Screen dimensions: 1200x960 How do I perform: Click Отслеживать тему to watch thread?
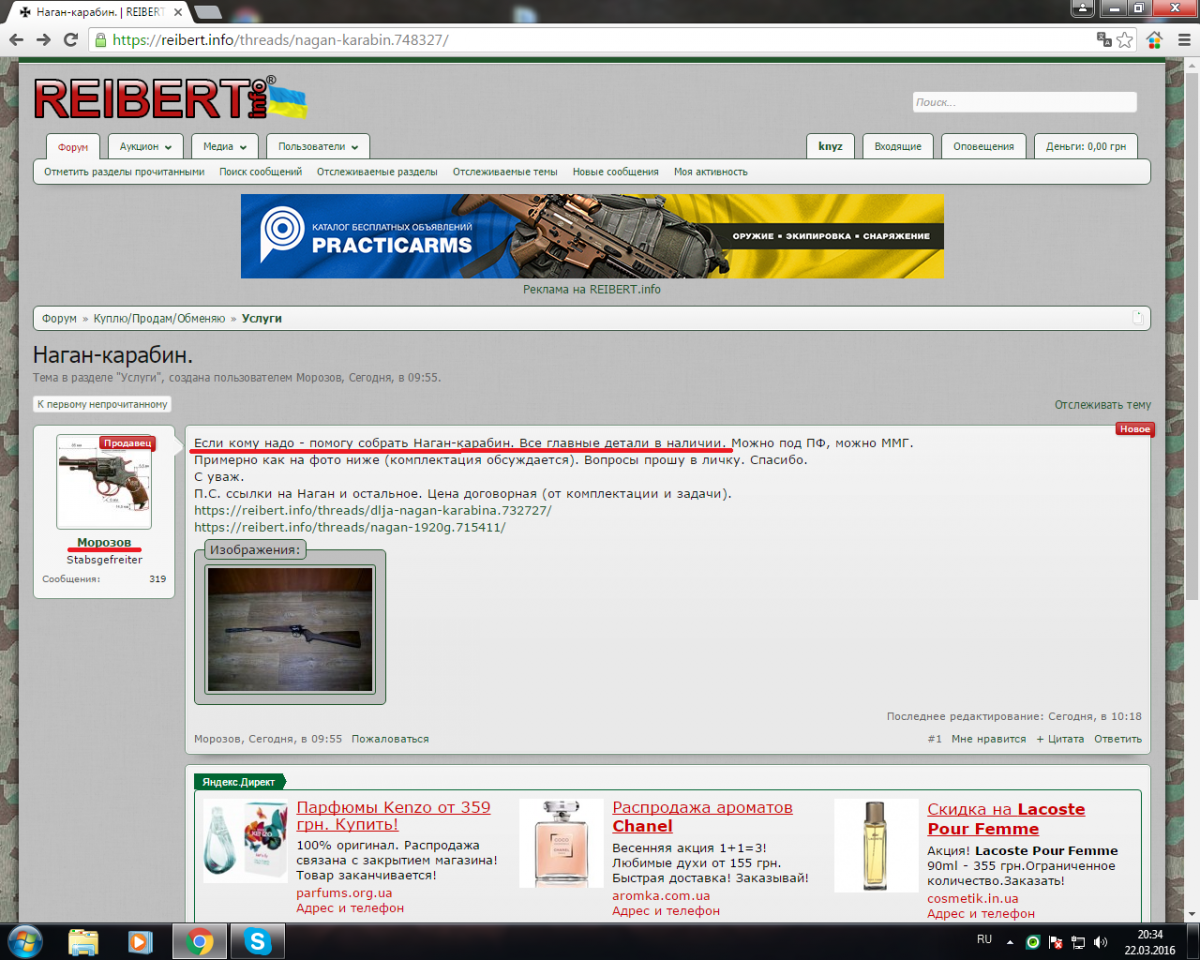click(1102, 405)
